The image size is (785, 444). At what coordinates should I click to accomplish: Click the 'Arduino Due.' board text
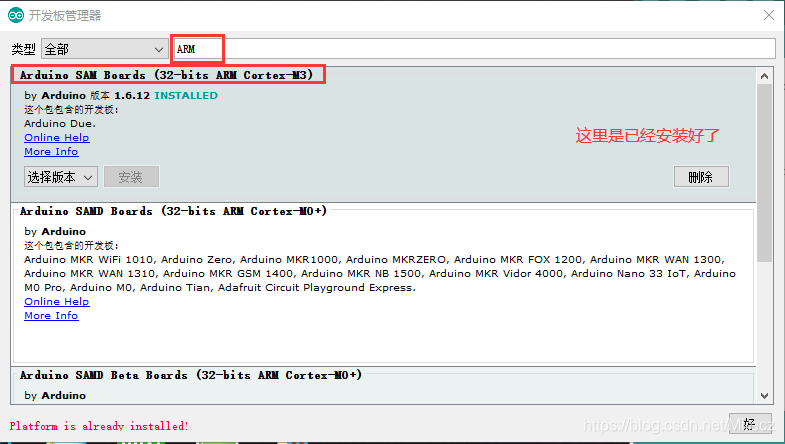pos(60,124)
